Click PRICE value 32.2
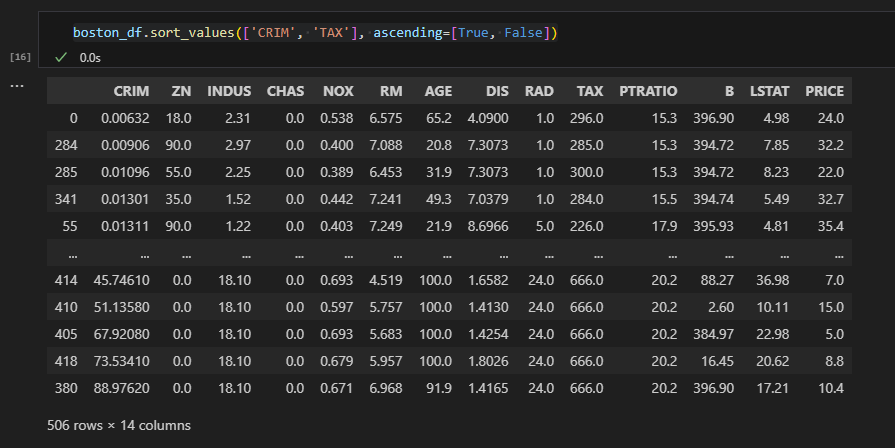 tap(831, 146)
